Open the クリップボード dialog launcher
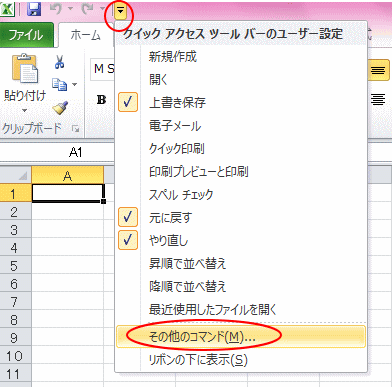 (76, 129)
